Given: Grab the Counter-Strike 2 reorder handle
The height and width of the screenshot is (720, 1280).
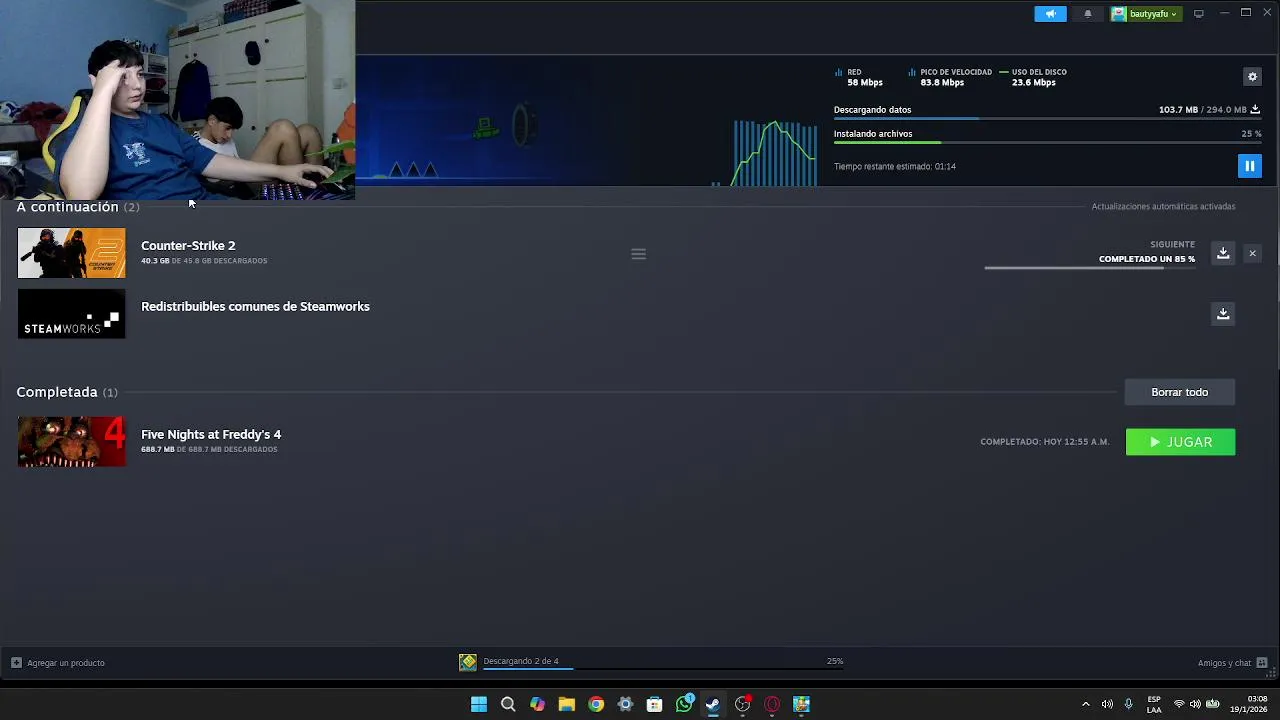Looking at the screenshot, I should (x=639, y=254).
